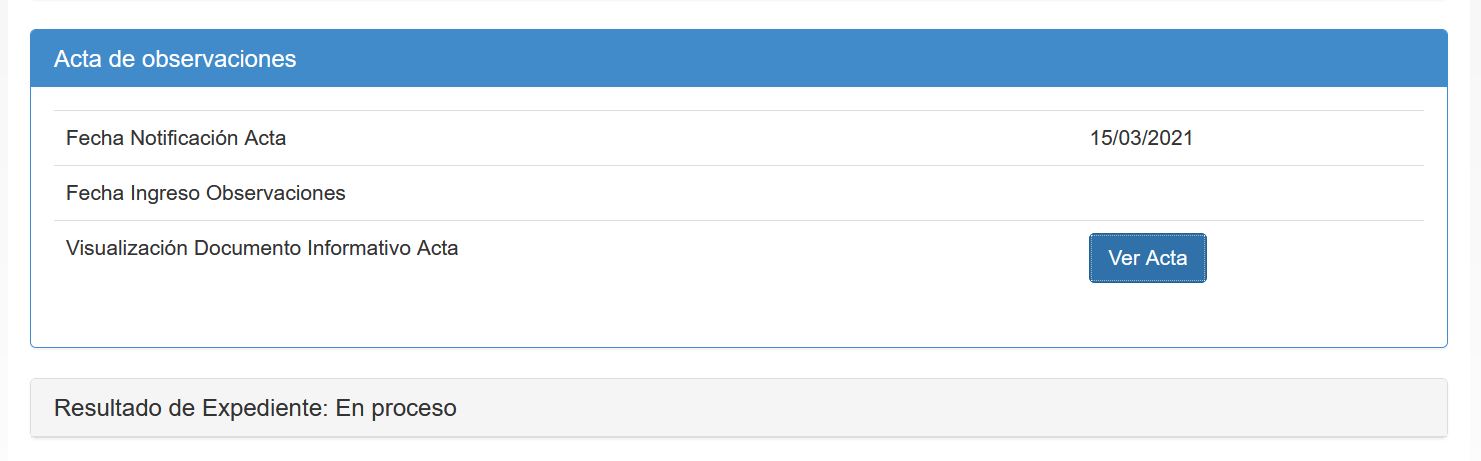Click the Fecha Notificación Acta label

pos(176,138)
